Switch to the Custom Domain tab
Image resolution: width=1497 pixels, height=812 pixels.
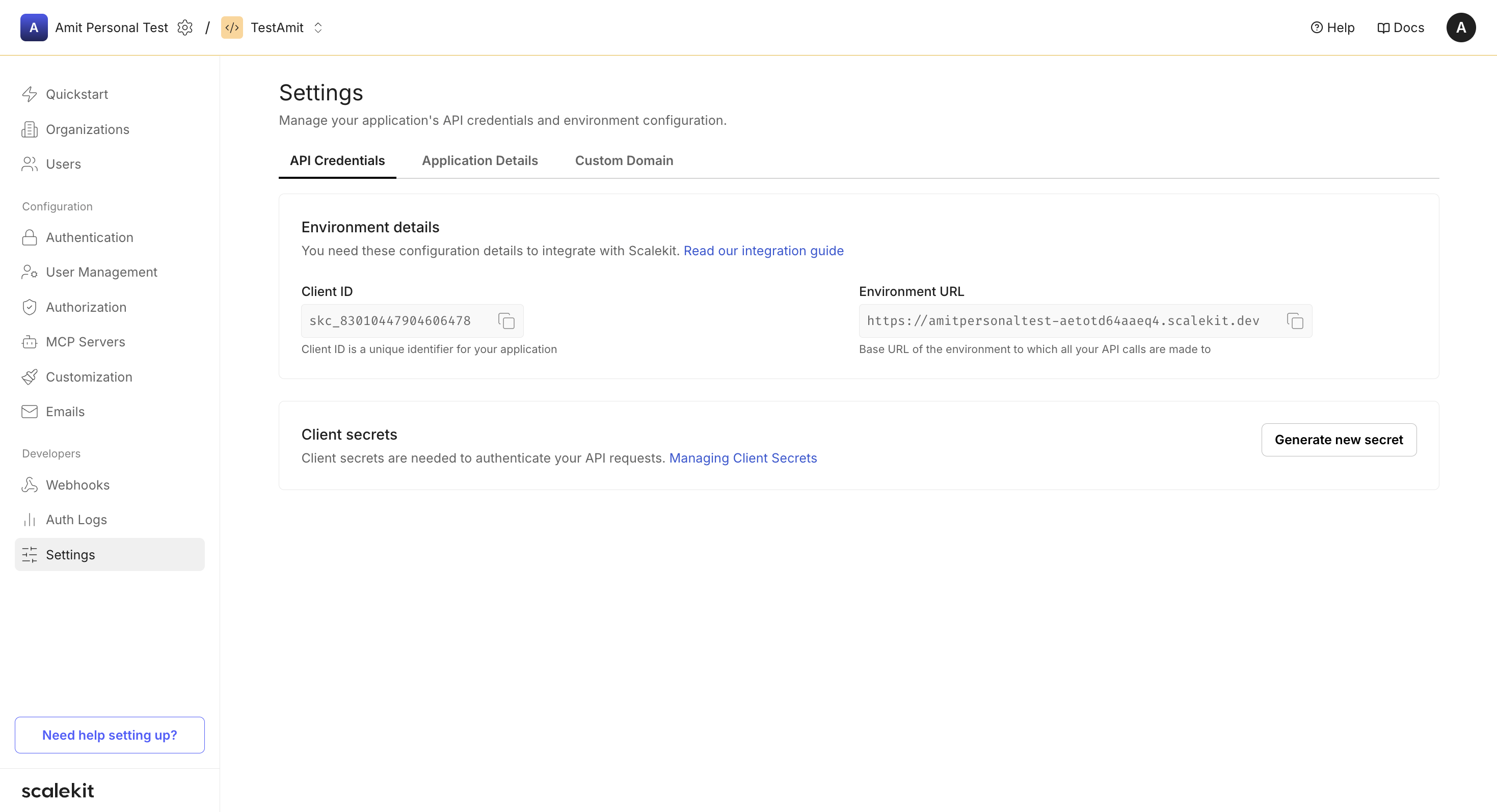pos(624,160)
